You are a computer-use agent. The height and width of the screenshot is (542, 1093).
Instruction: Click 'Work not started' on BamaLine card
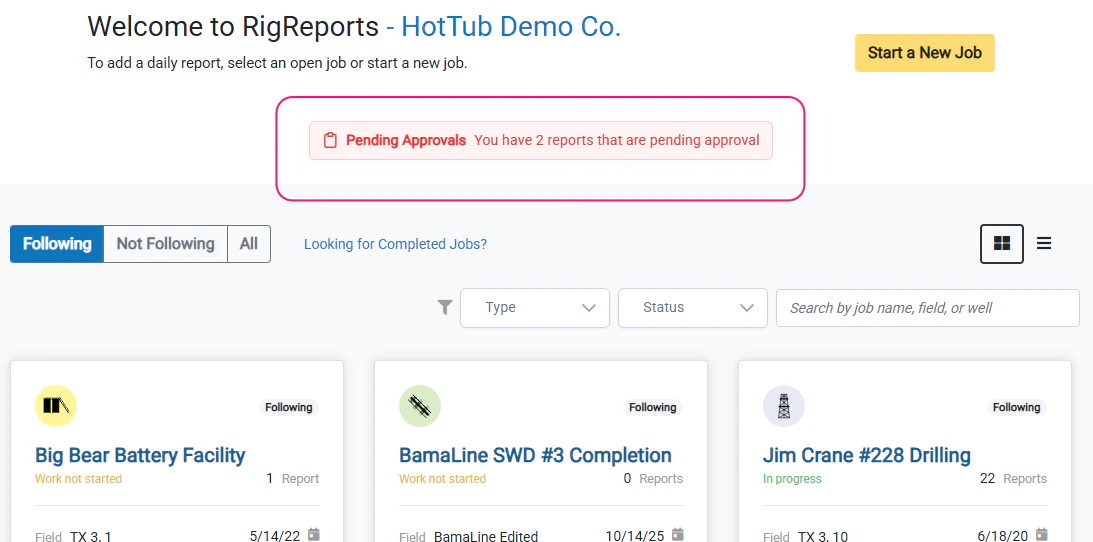point(442,479)
